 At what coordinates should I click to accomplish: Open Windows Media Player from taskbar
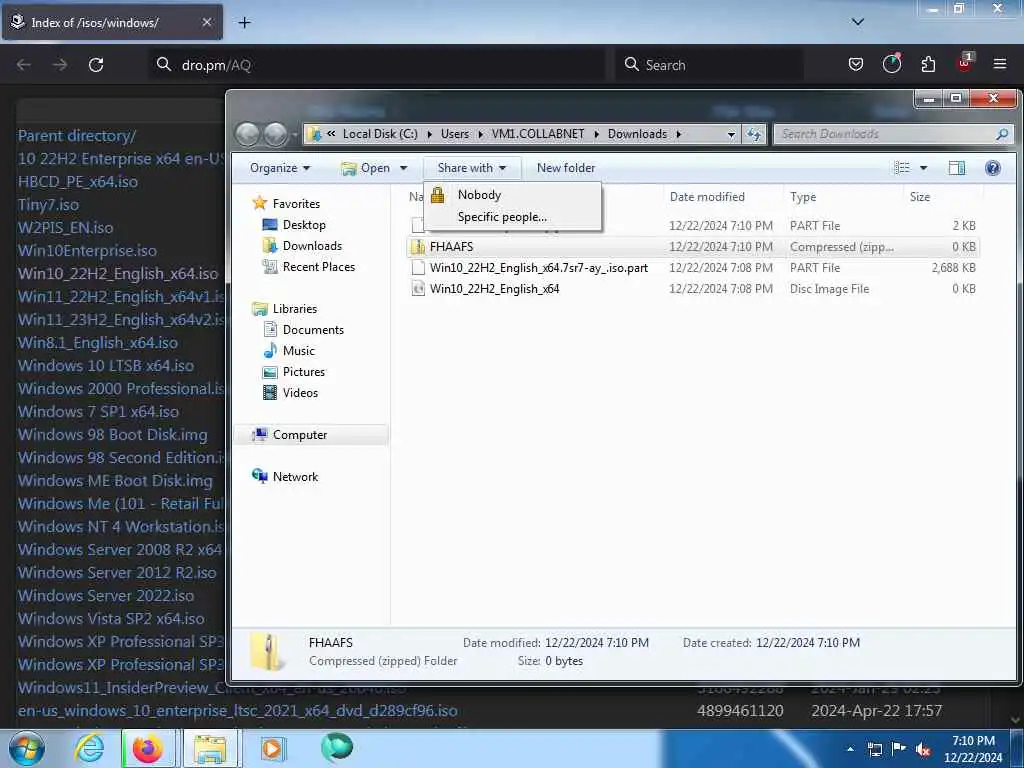(x=272, y=748)
